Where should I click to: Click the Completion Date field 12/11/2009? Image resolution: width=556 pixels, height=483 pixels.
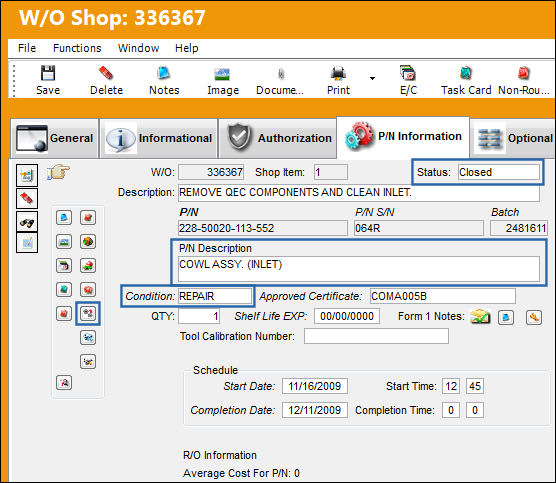coord(315,410)
